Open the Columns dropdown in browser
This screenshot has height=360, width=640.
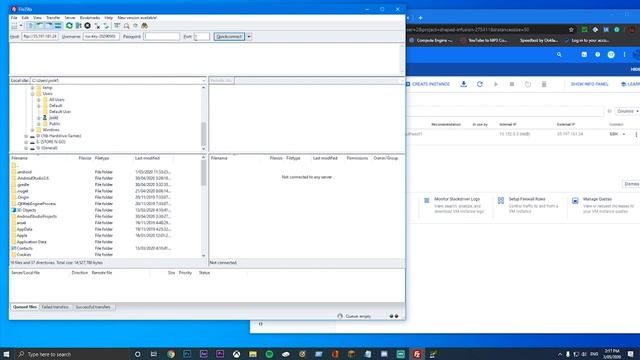pos(627,111)
